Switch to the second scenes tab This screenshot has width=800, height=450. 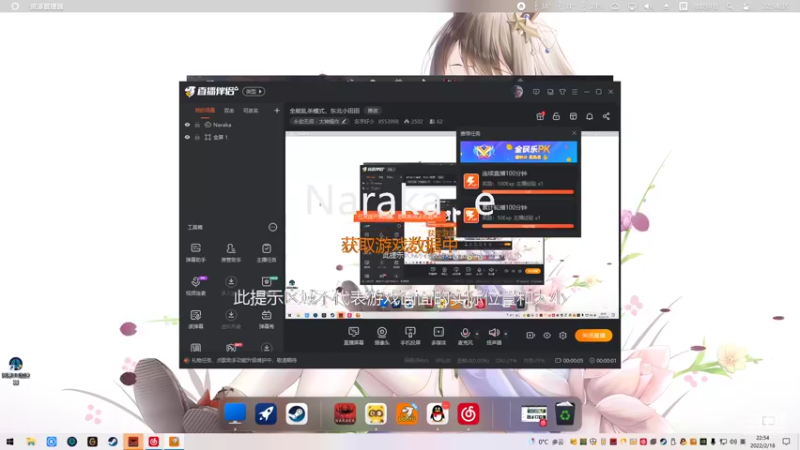pyautogui.click(x=229, y=110)
